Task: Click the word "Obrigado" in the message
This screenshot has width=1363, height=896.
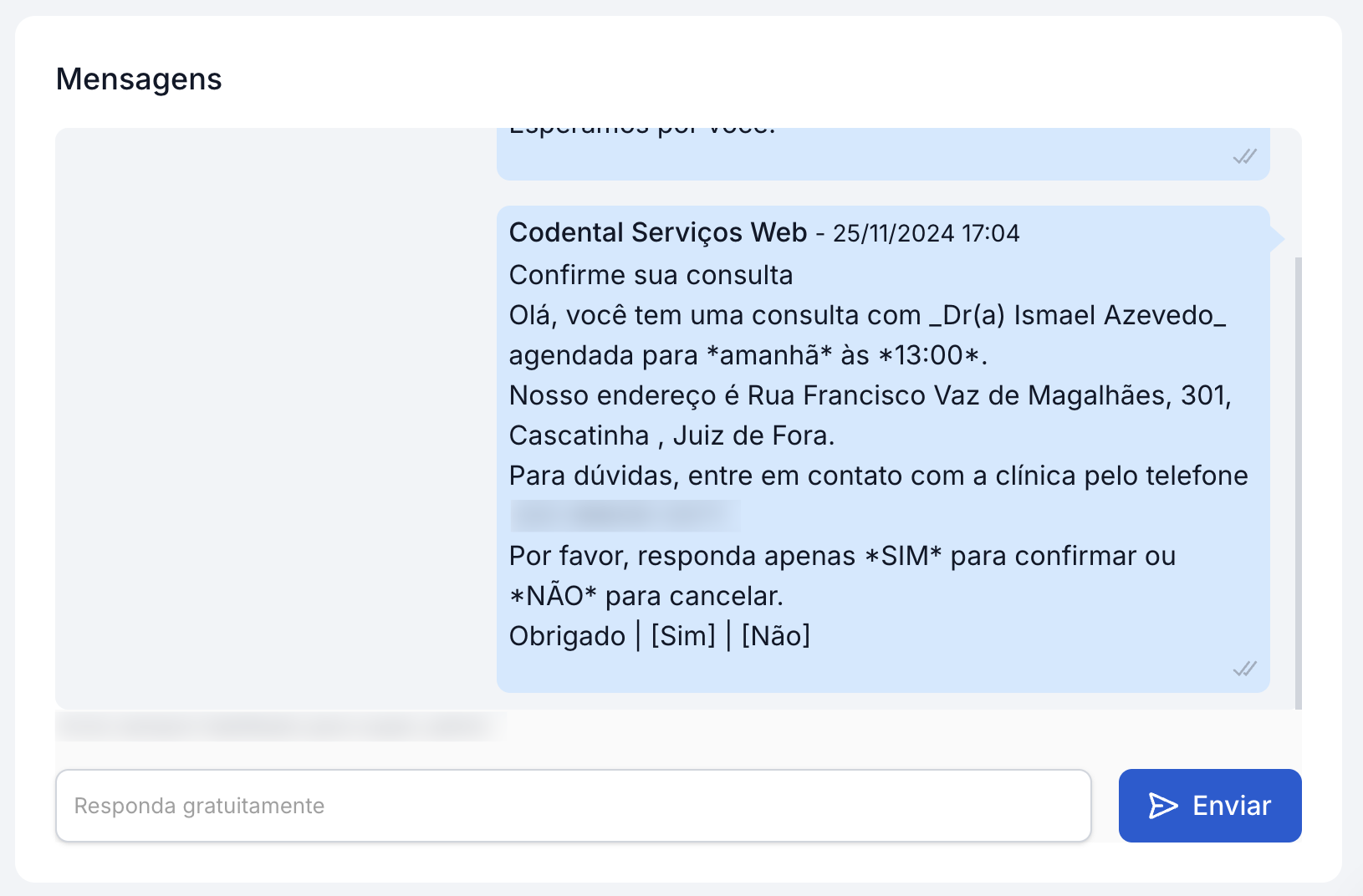Action: click(567, 636)
